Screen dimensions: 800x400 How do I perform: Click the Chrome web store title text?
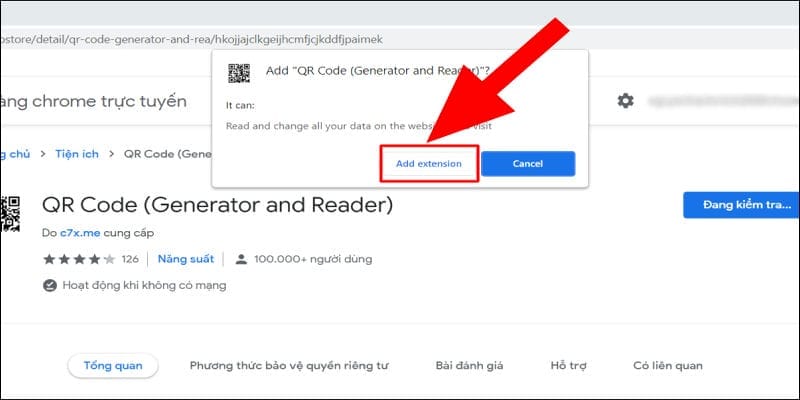pos(93,101)
